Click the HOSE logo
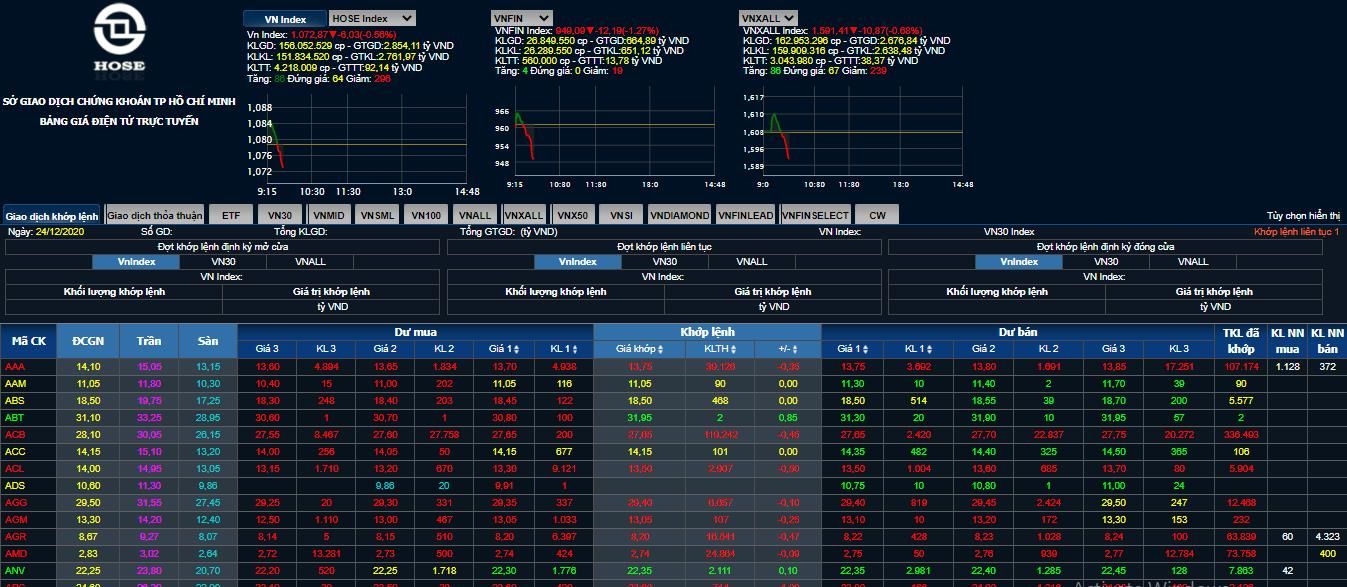This screenshot has width=1347, height=587. coord(119,40)
